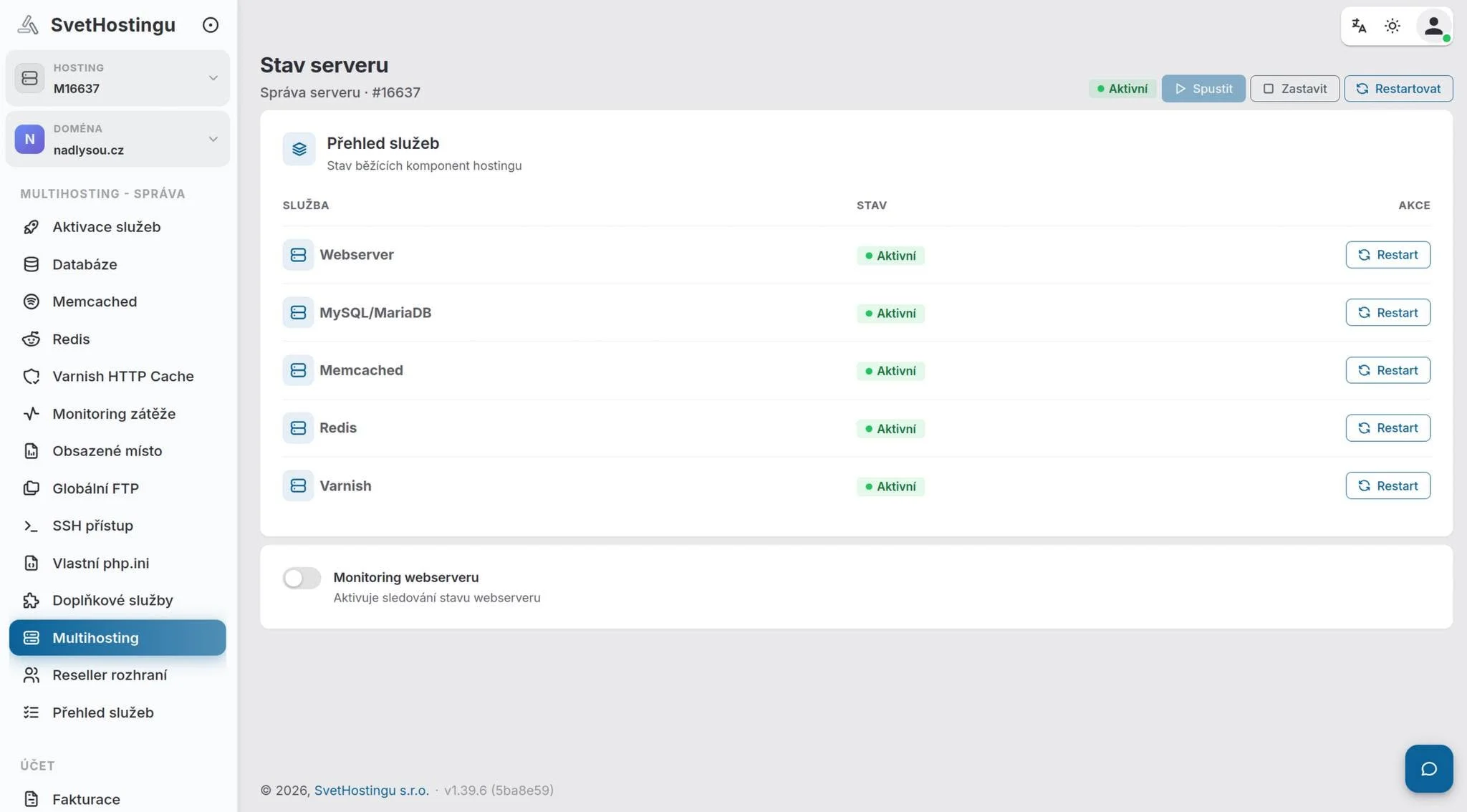Open the chat support bubble
This screenshot has height=812, width=1467.
pos(1429,768)
